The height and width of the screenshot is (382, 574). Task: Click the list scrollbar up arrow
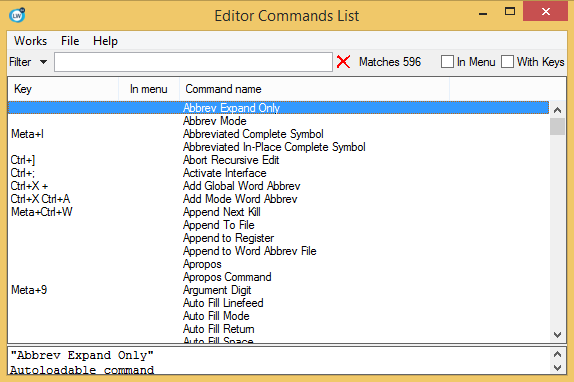557,110
